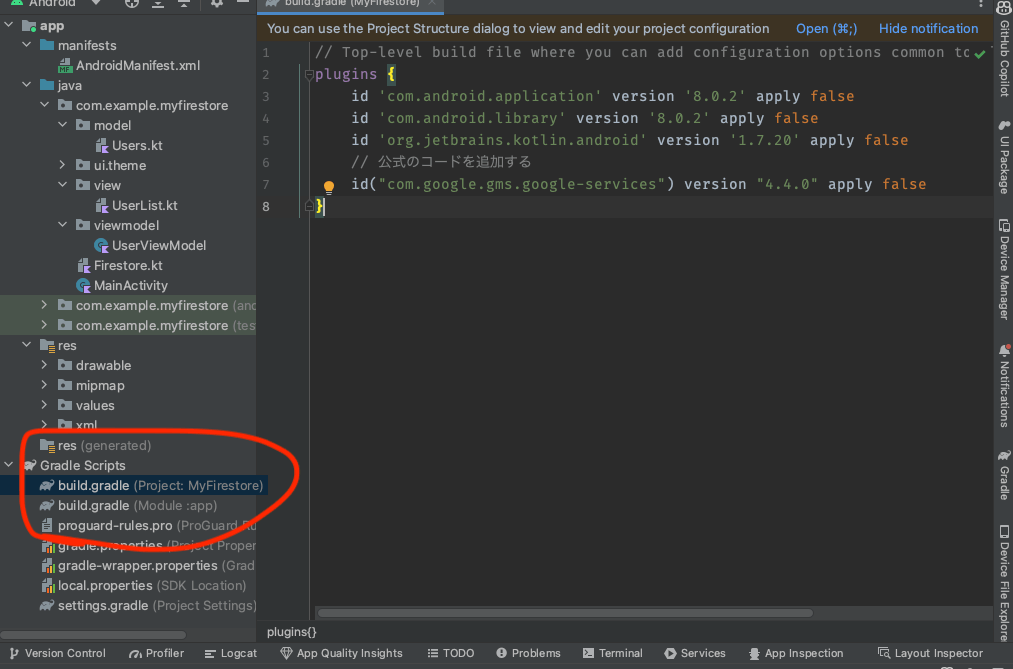Viewport: 1013px width, 669px height.
Task: Click the version string '1.7.20'
Action: tap(765, 141)
